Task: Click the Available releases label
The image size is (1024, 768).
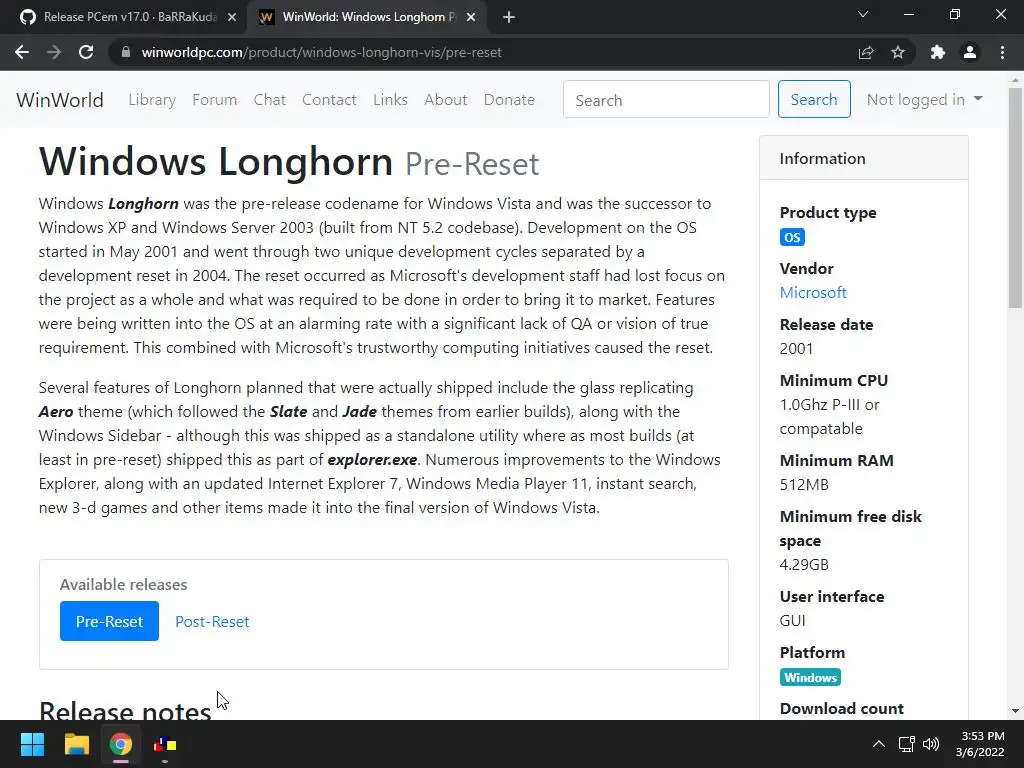Action: coord(123,584)
